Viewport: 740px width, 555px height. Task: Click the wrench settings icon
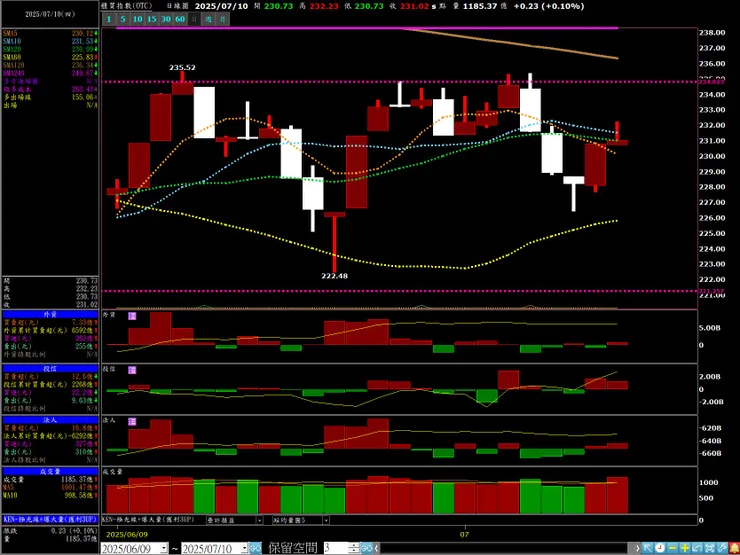click(x=722, y=548)
